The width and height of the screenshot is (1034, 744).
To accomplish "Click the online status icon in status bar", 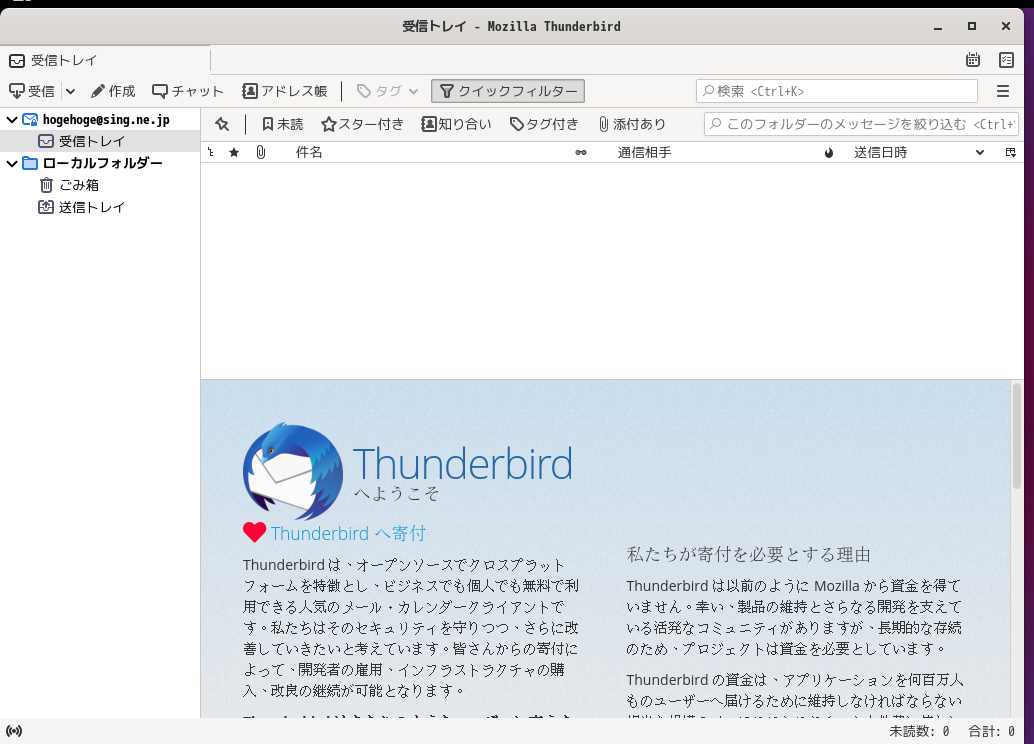I will click(x=14, y=731).
